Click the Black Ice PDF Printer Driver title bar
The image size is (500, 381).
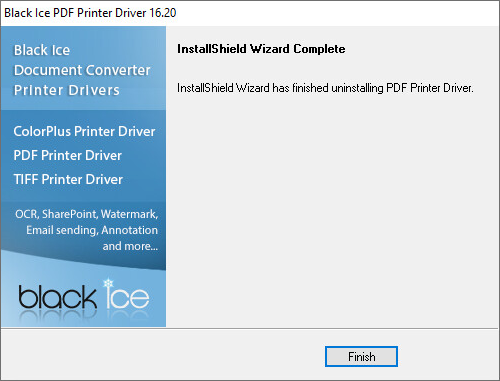tap(250, 13)
